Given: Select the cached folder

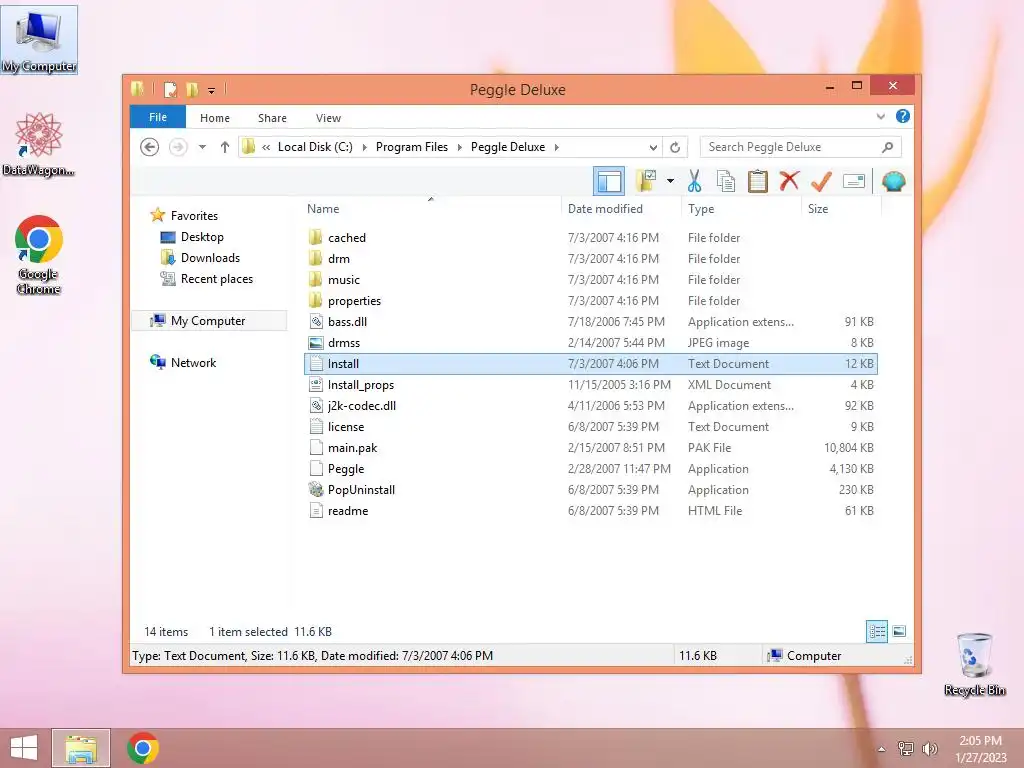Looking at the screenshot, I should (590, 238).
